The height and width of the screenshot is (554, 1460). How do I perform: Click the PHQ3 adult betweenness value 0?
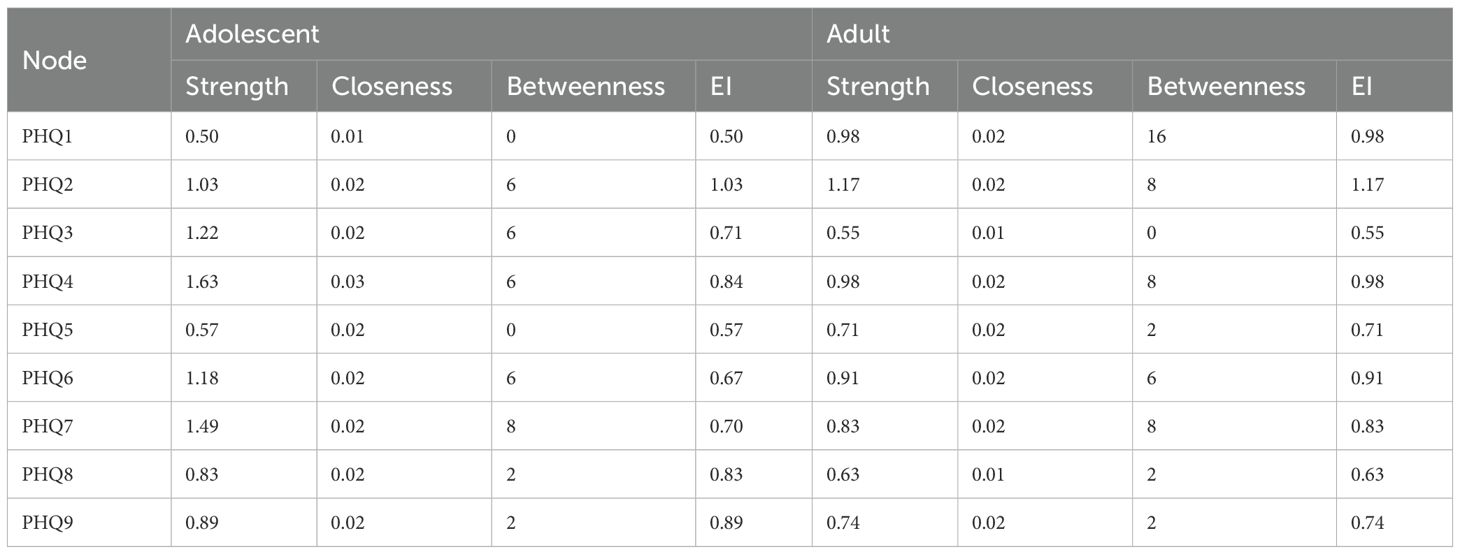click(x=1153, y=233)
